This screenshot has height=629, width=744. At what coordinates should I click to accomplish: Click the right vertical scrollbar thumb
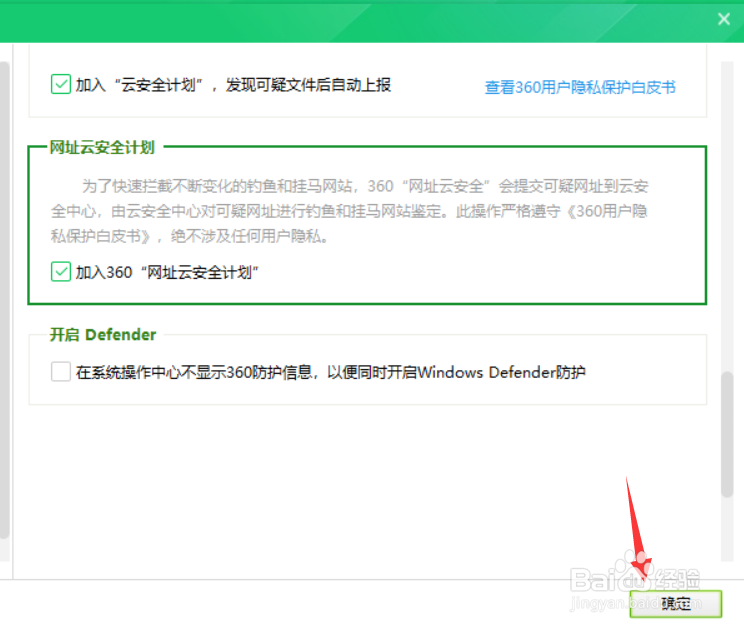pyautogui.click(x=727, y=434)
